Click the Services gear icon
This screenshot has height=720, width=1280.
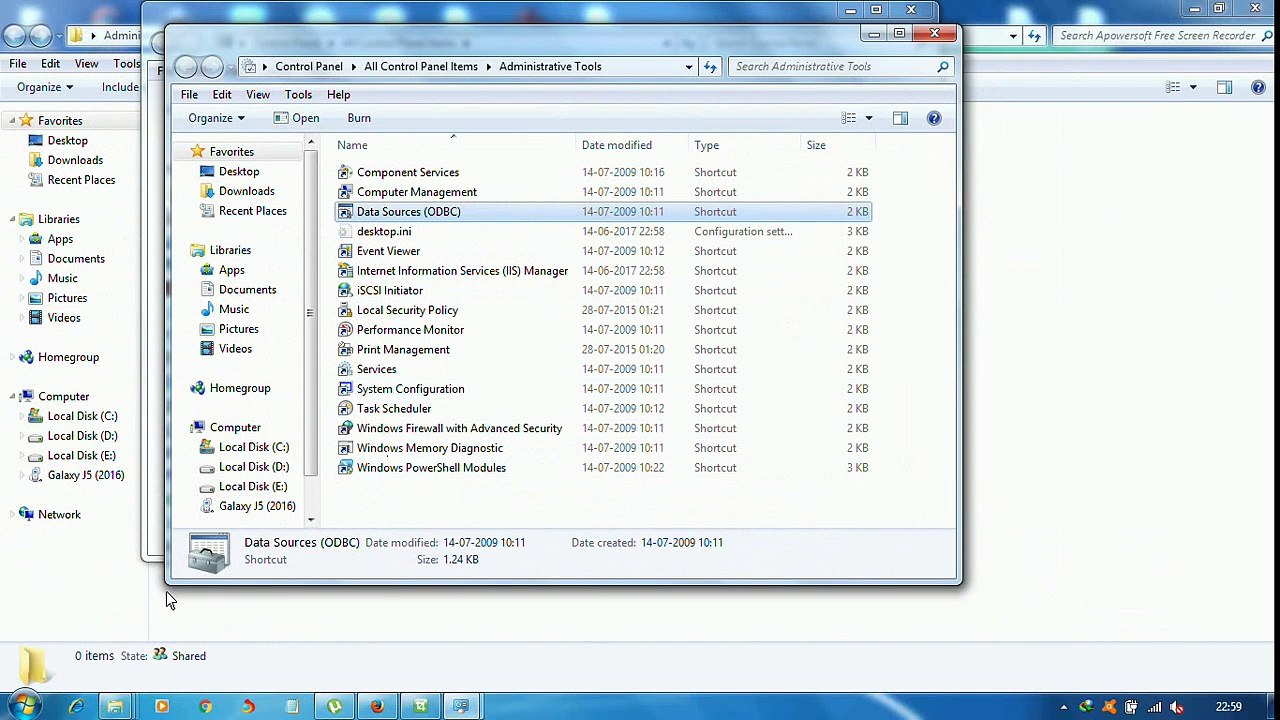click(345, 369)
